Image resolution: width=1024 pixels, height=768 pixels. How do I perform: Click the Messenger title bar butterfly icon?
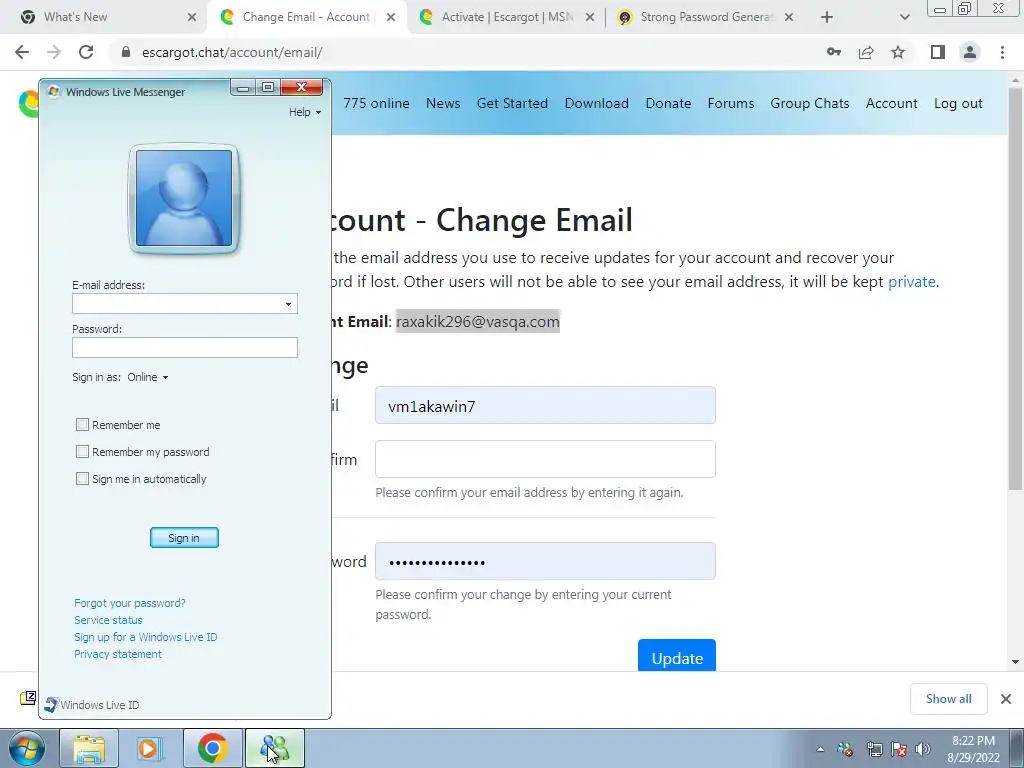(x=54, y=91)
